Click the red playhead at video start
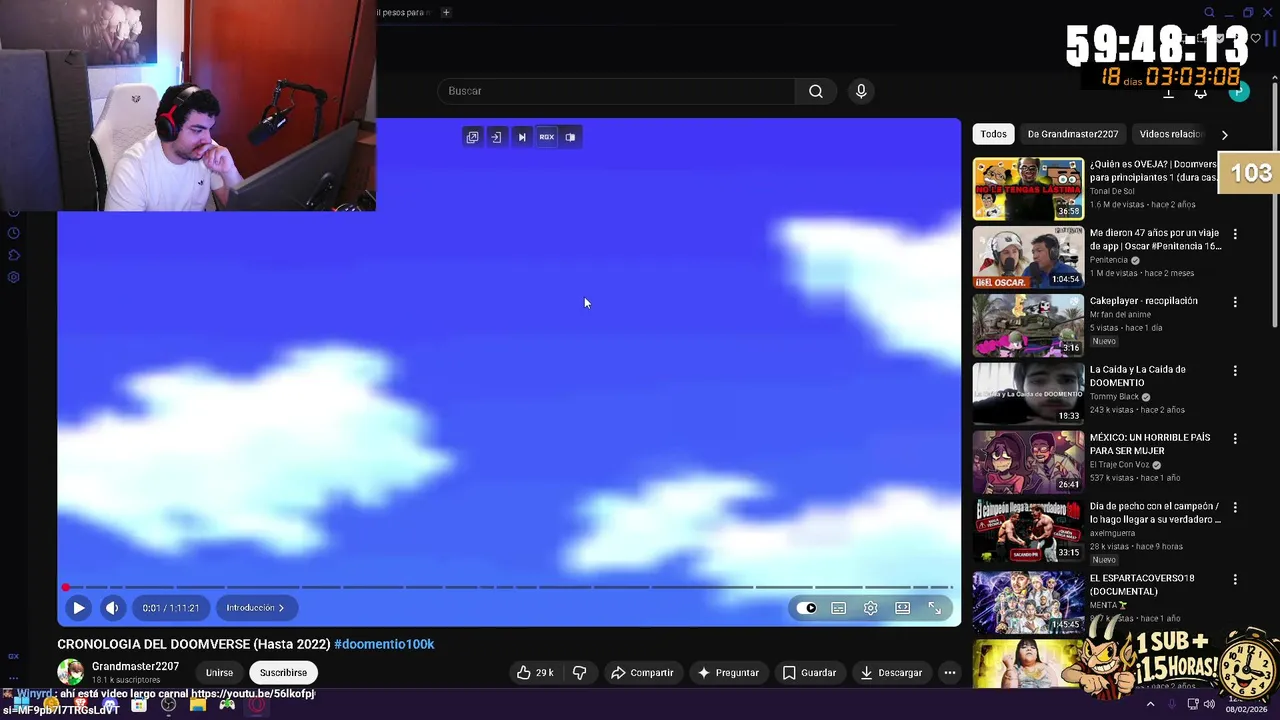Screen dimensions: 1280x720 click(66, 587)
